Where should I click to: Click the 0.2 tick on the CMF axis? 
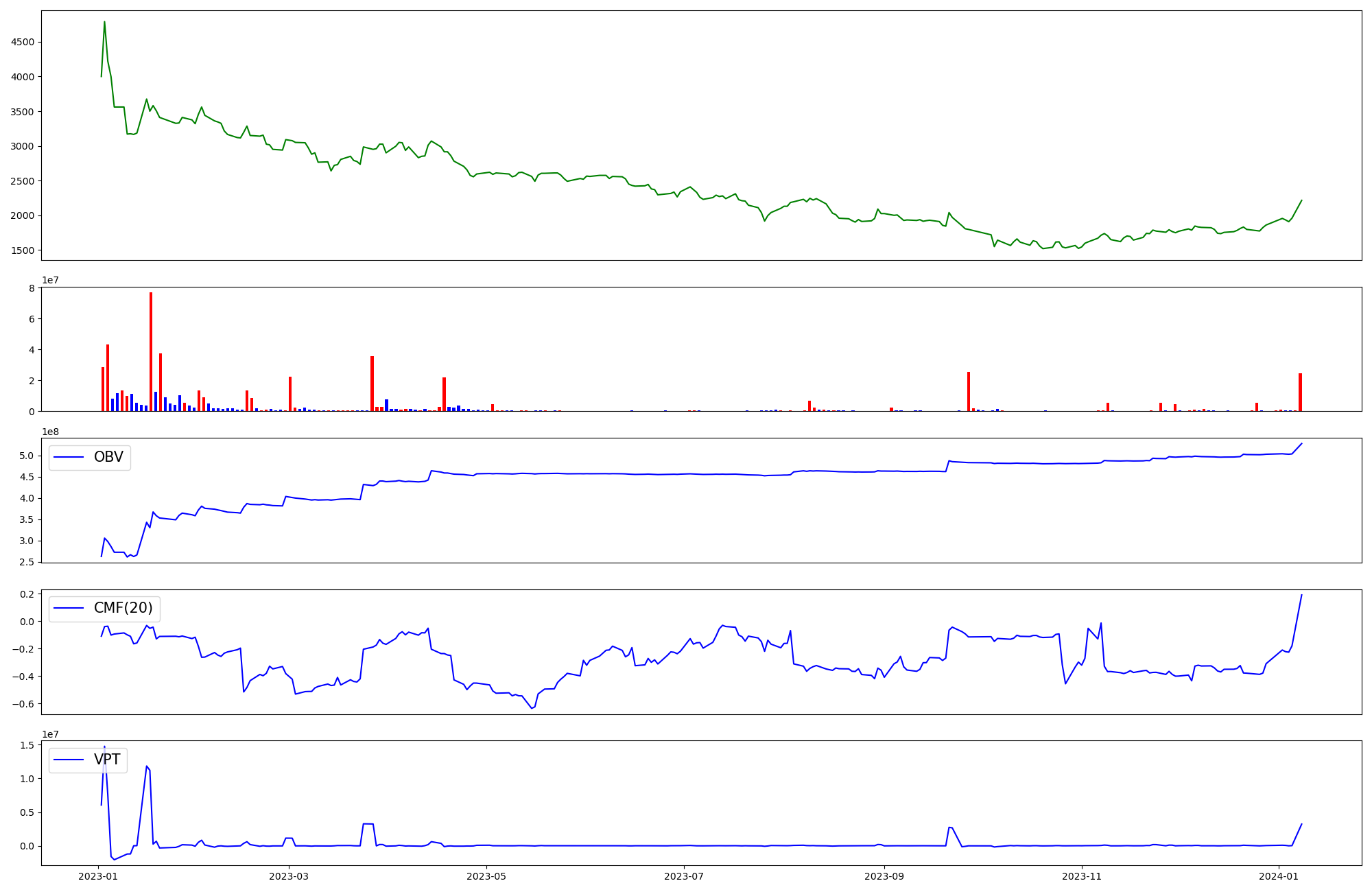[27, 594]
